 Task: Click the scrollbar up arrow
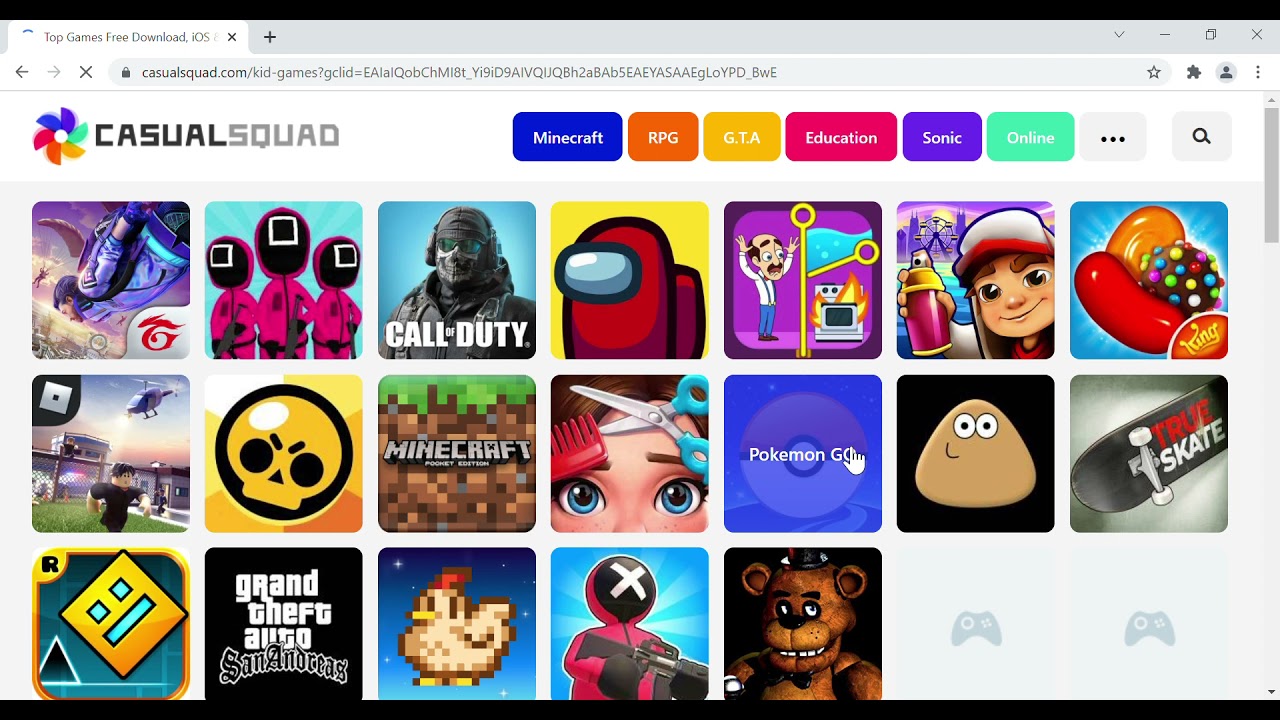(x=1271, y=99)
